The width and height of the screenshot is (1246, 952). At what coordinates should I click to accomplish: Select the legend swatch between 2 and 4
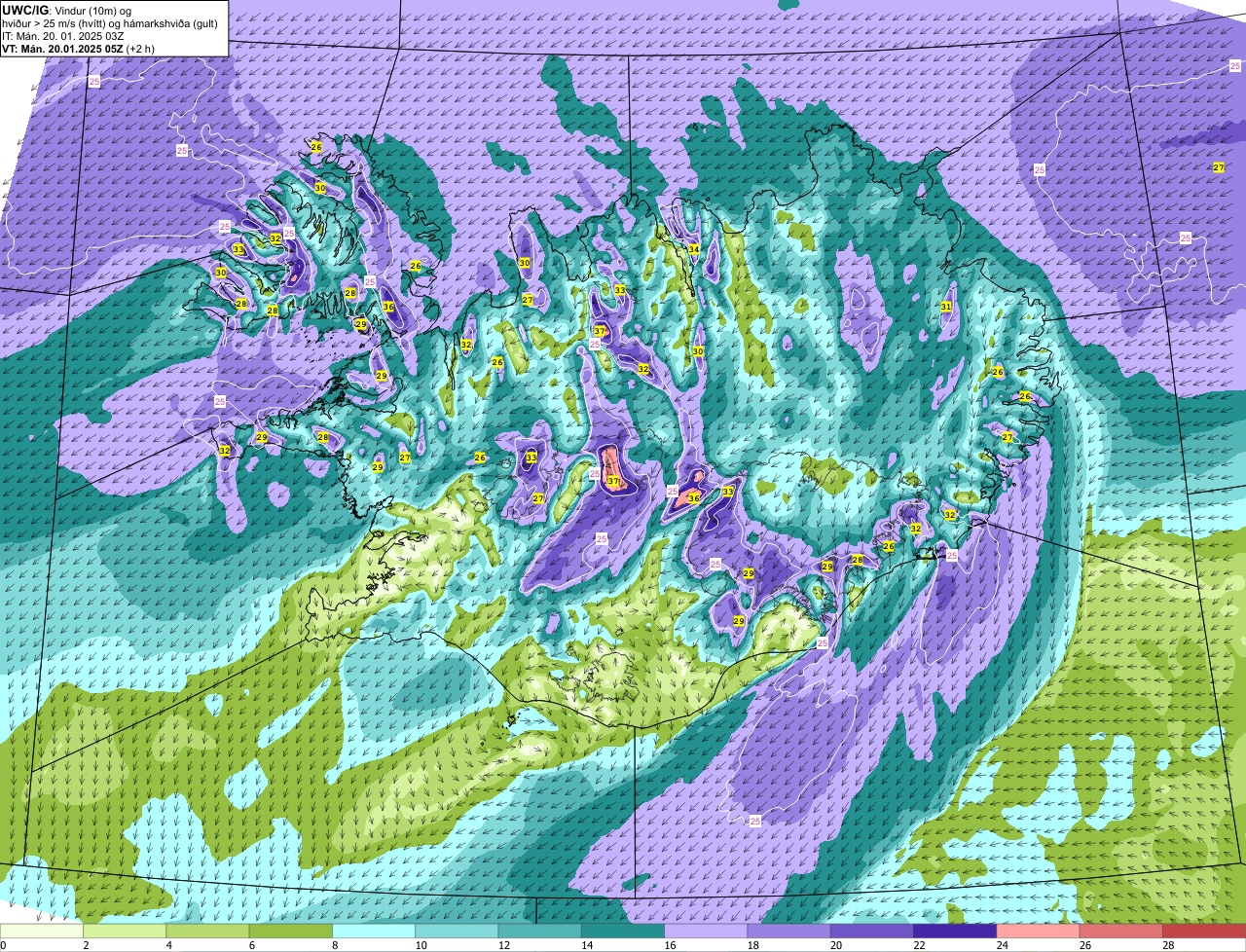click(125, 932)
